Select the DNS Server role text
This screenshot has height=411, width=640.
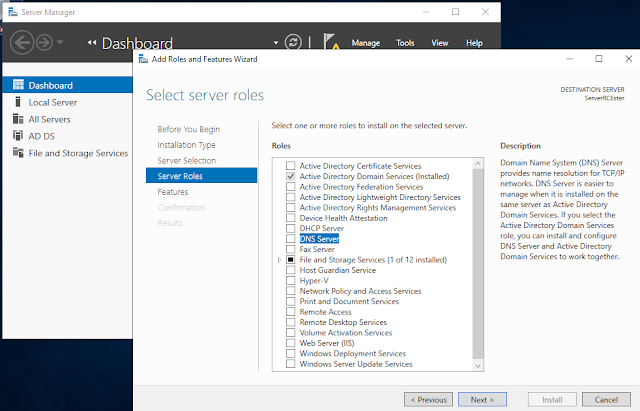point(319,239)
